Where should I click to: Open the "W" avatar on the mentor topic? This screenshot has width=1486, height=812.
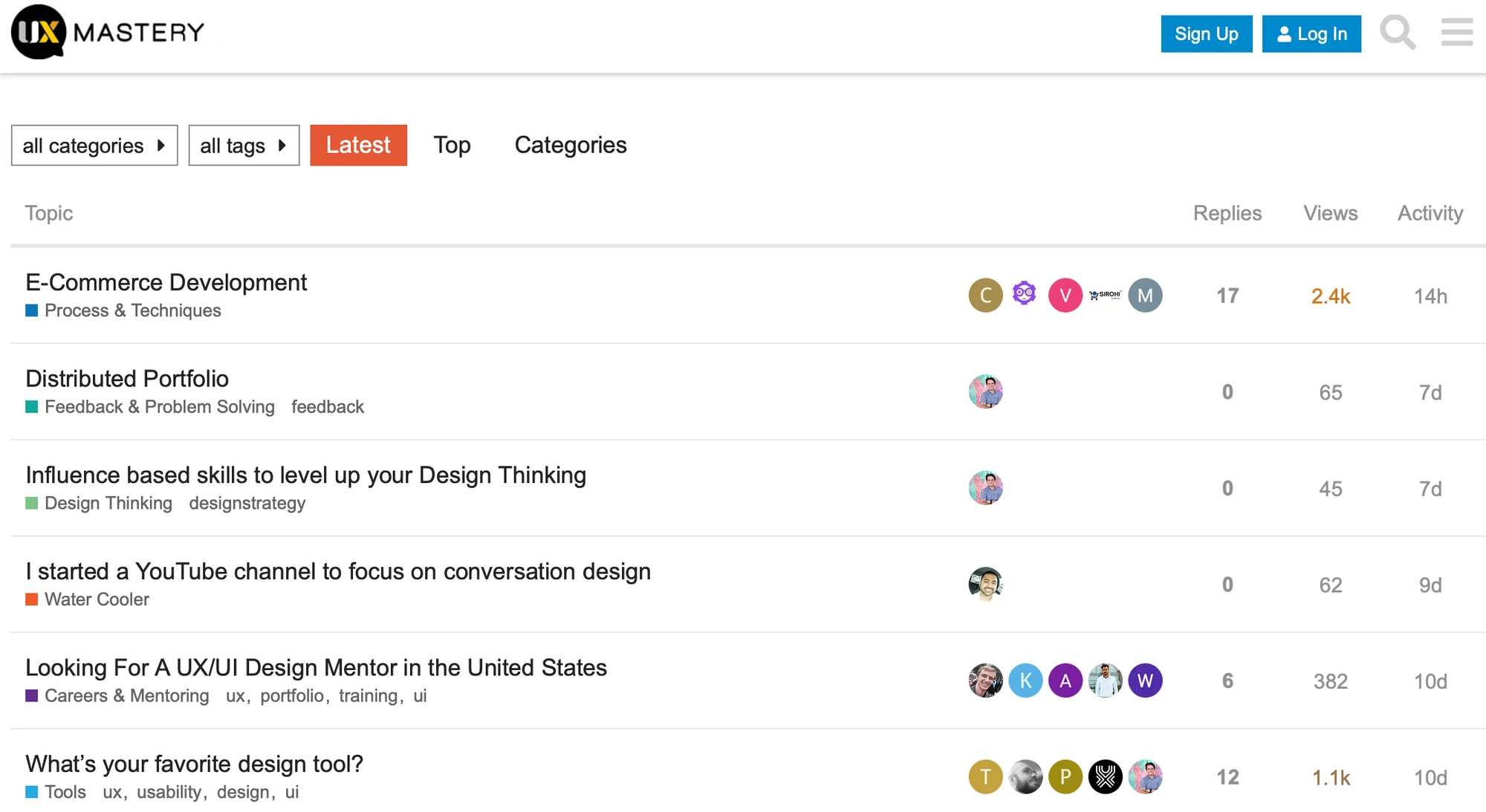point(1145,680)
